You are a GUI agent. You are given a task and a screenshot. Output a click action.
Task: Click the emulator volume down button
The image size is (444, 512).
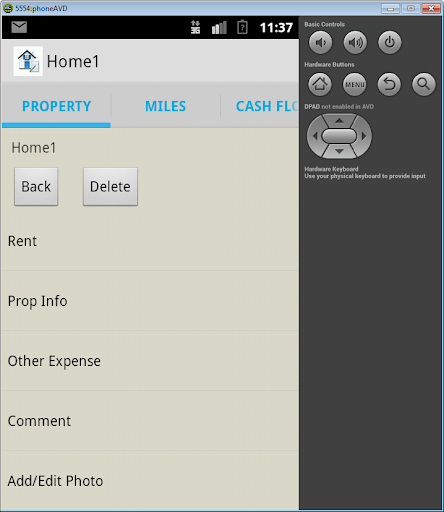[x=320, y=42]
